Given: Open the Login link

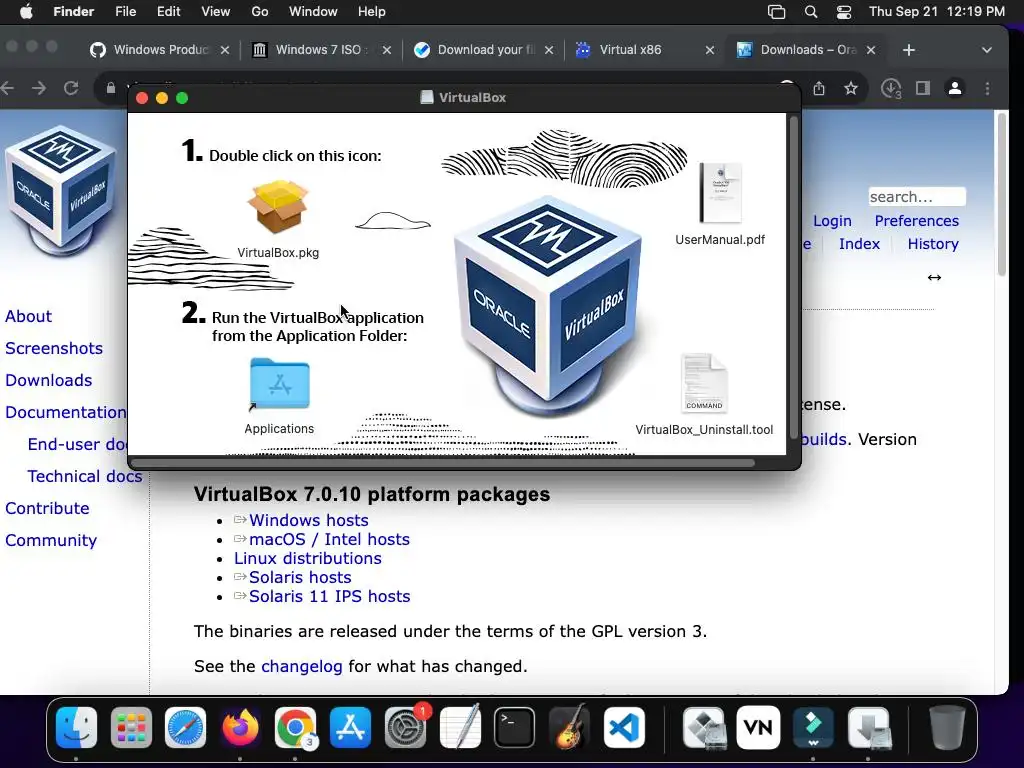Looking at the screenshot, I should tap(832, 221).
